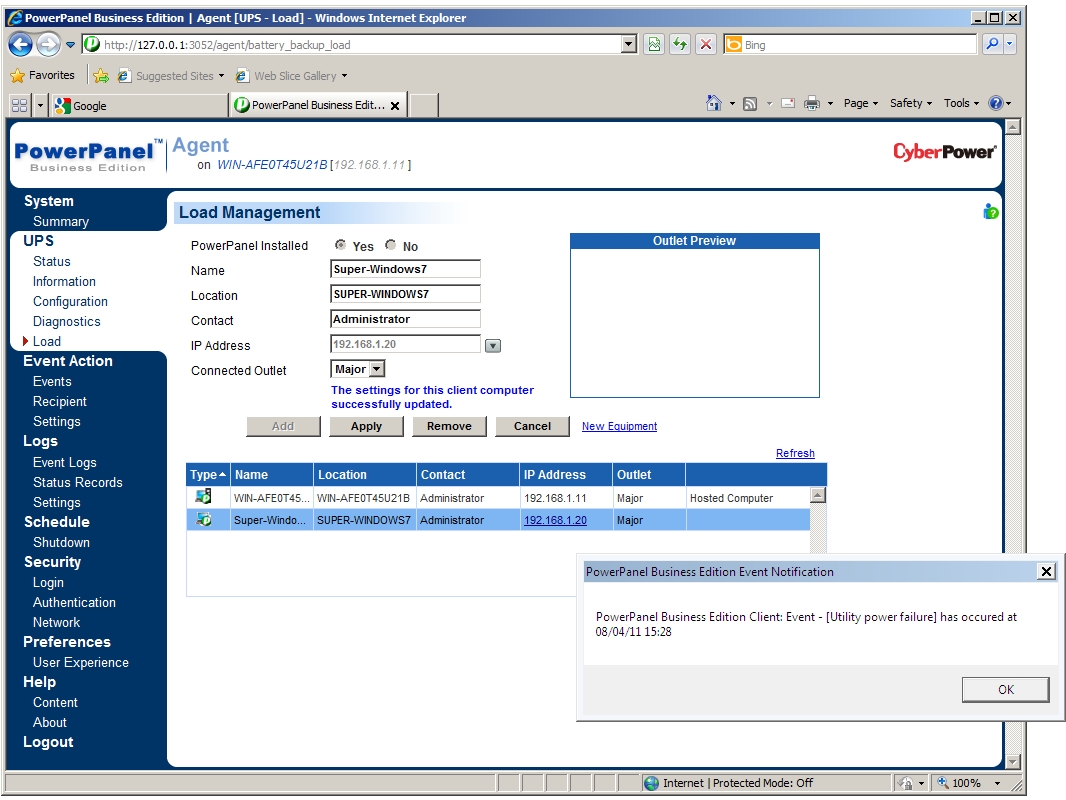This screenshot has height=800, width=1066.
Task: Open the 192.168.1.20 IP address link
Action: 555,520
